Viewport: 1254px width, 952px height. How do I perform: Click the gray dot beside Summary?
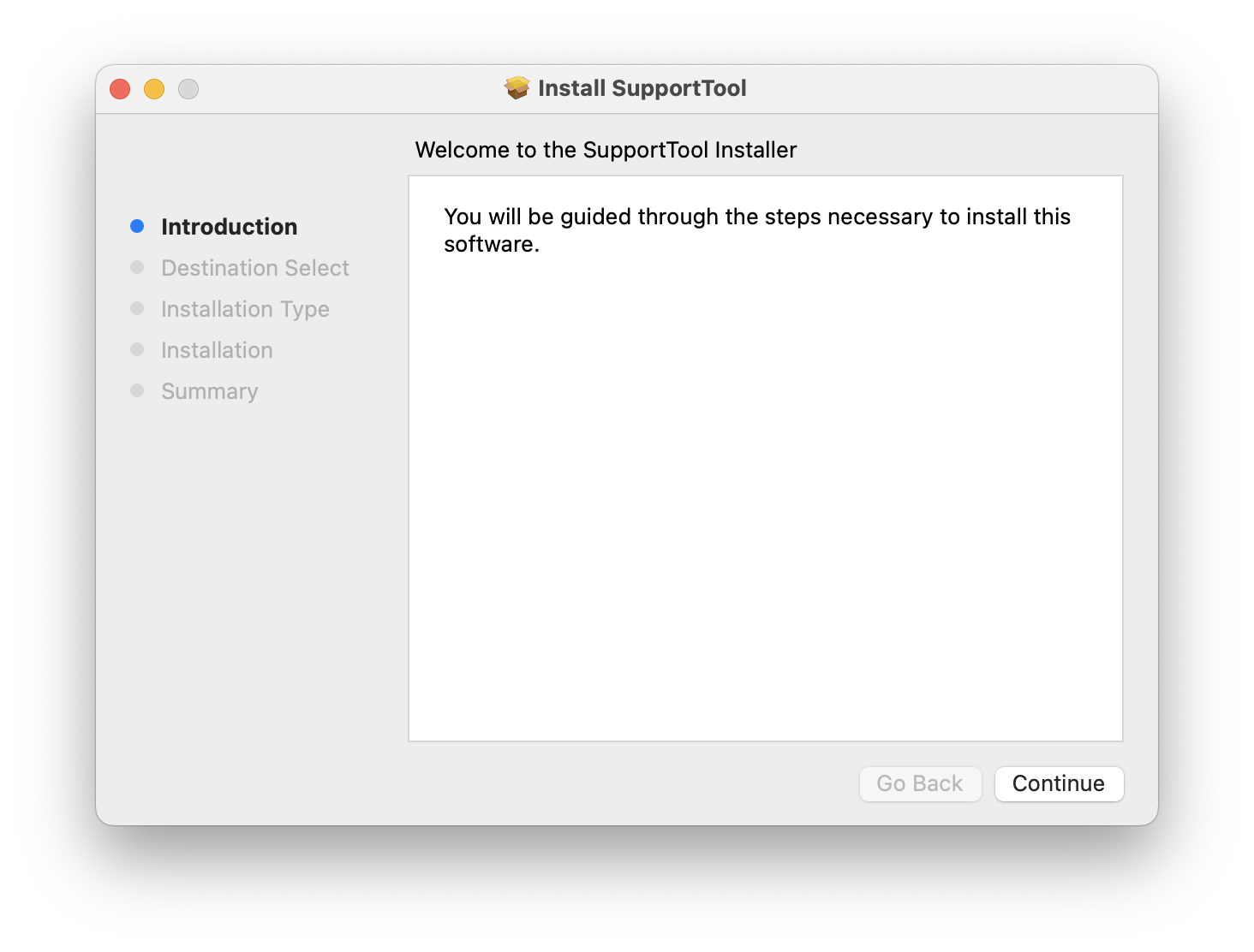tap(138, 390)
